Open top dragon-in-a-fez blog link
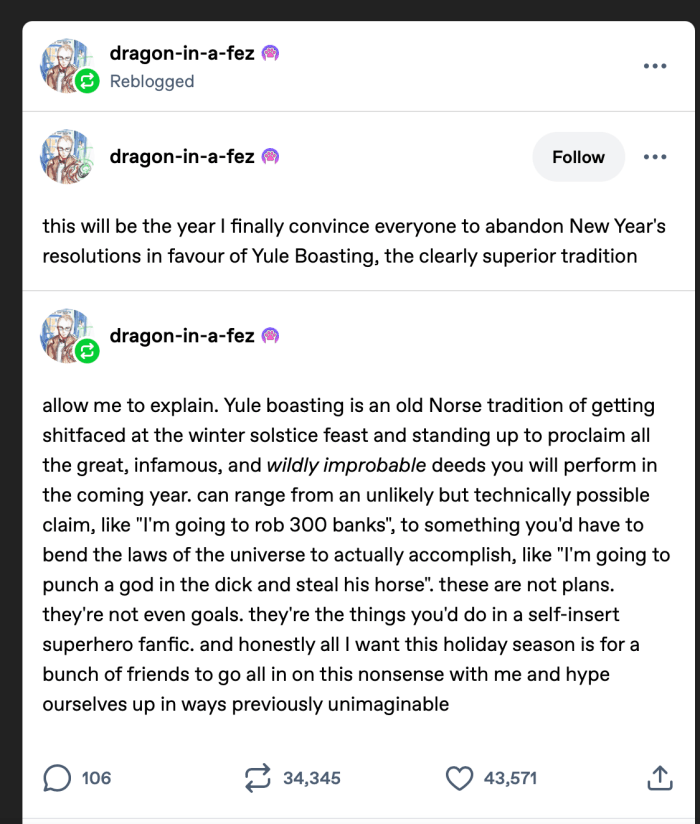The height and width of the screenshot is (824, 700). tap(182, 54)
